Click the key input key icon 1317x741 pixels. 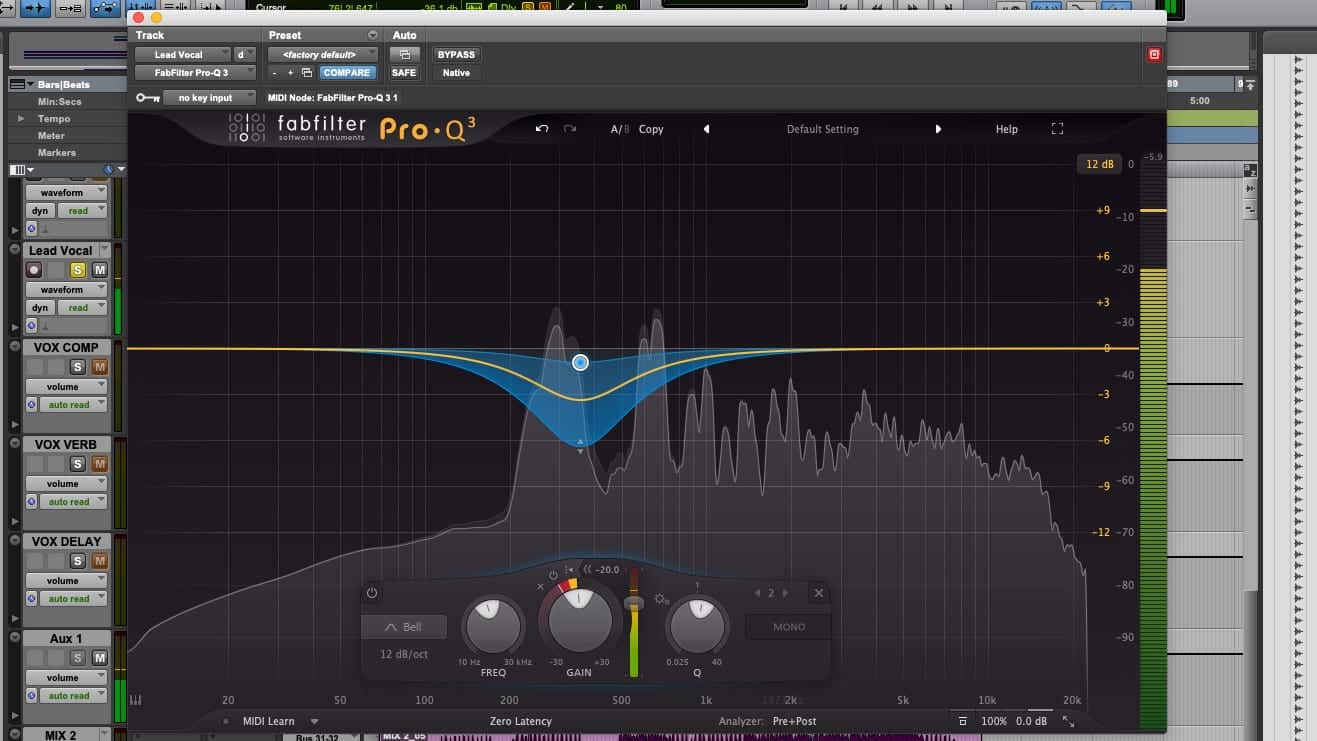[148, 98]
